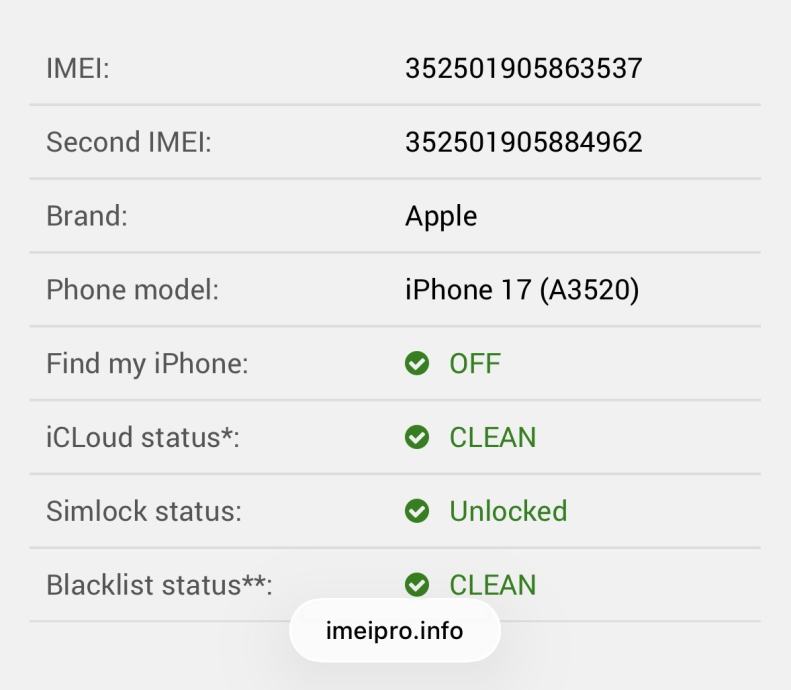791x690 pixels.
Task: Select the second IMEI number 352501905884962
Action: tap(523, 142)
